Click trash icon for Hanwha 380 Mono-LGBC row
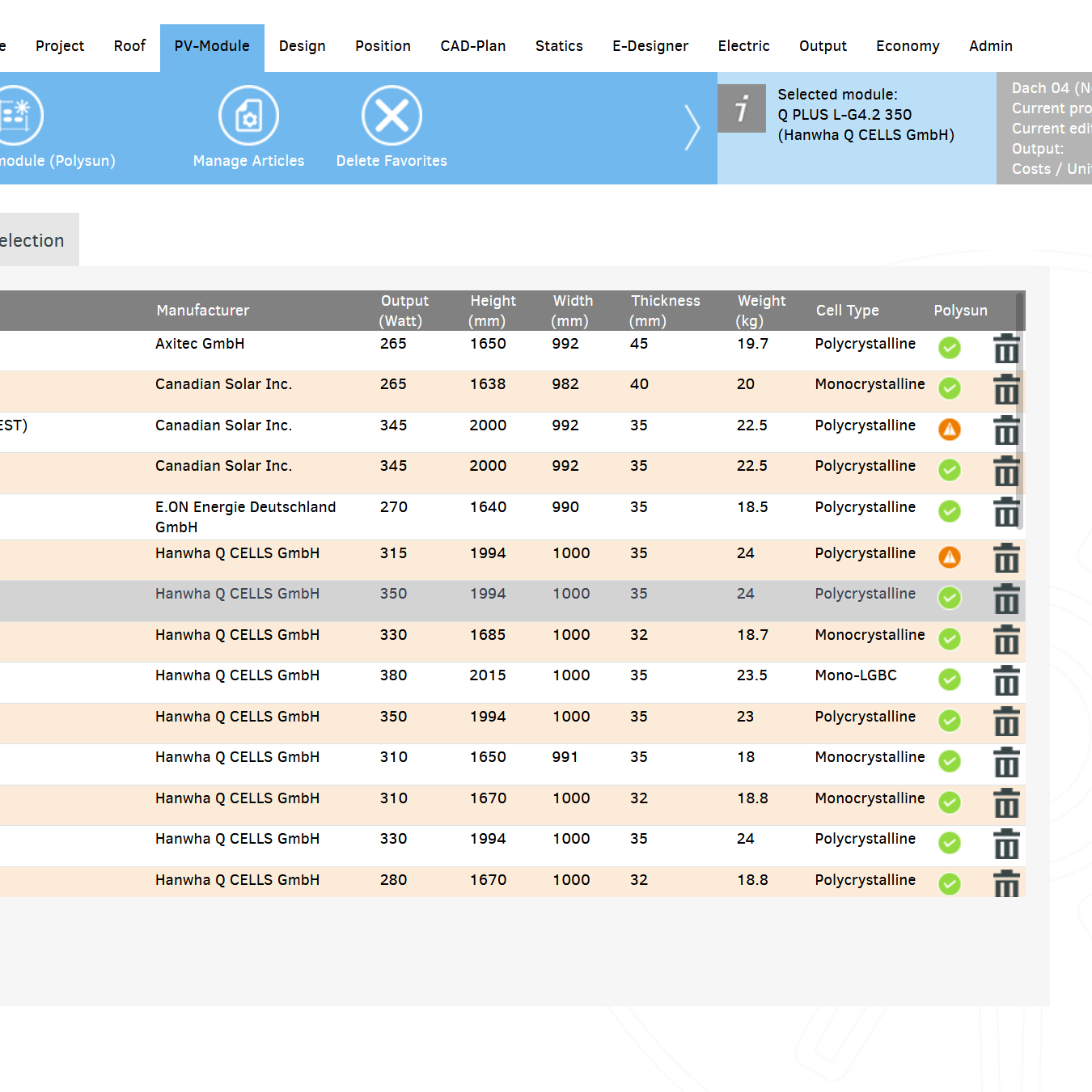This screenshot has width=1092, height=1092. coord(1006,680)
